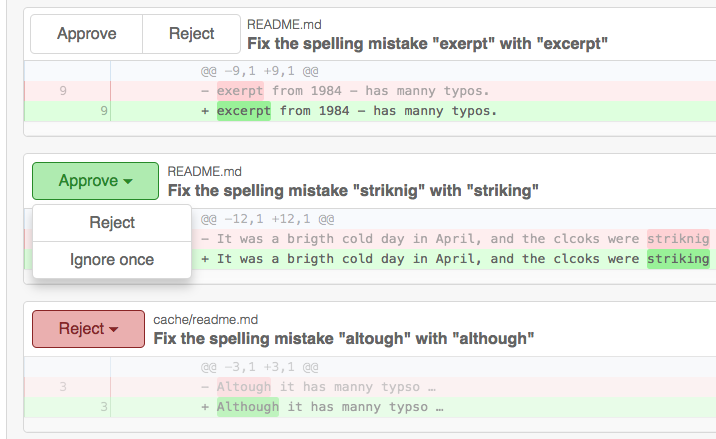Click the hunk header @@ -9,1 +9,1 @@
Screen dimensions: 716x439
click(259, 71)
